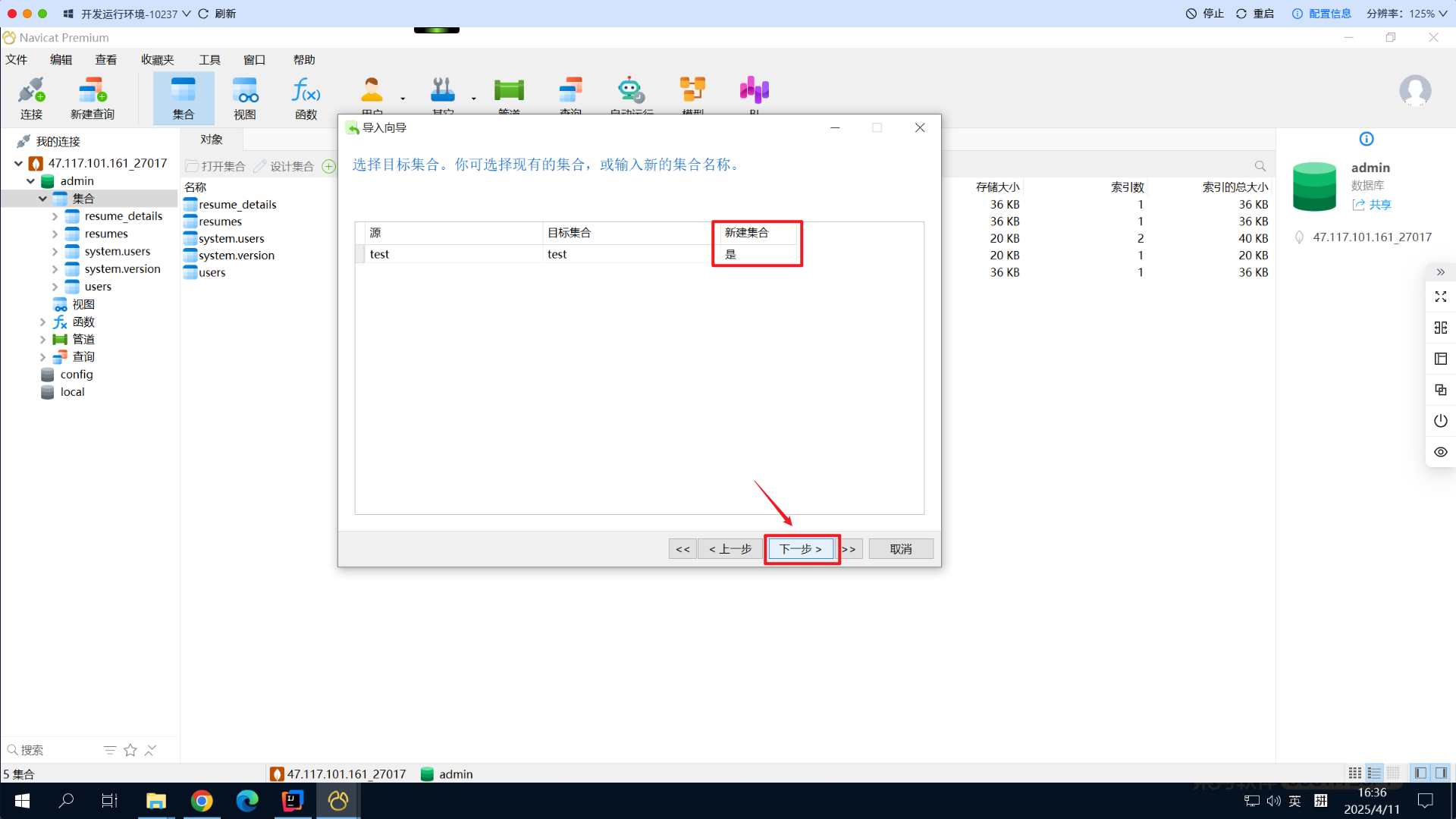Click the automation robot toolbar icon
The width and height of the screenshot is (1456, 819).
tap(631, 91)
